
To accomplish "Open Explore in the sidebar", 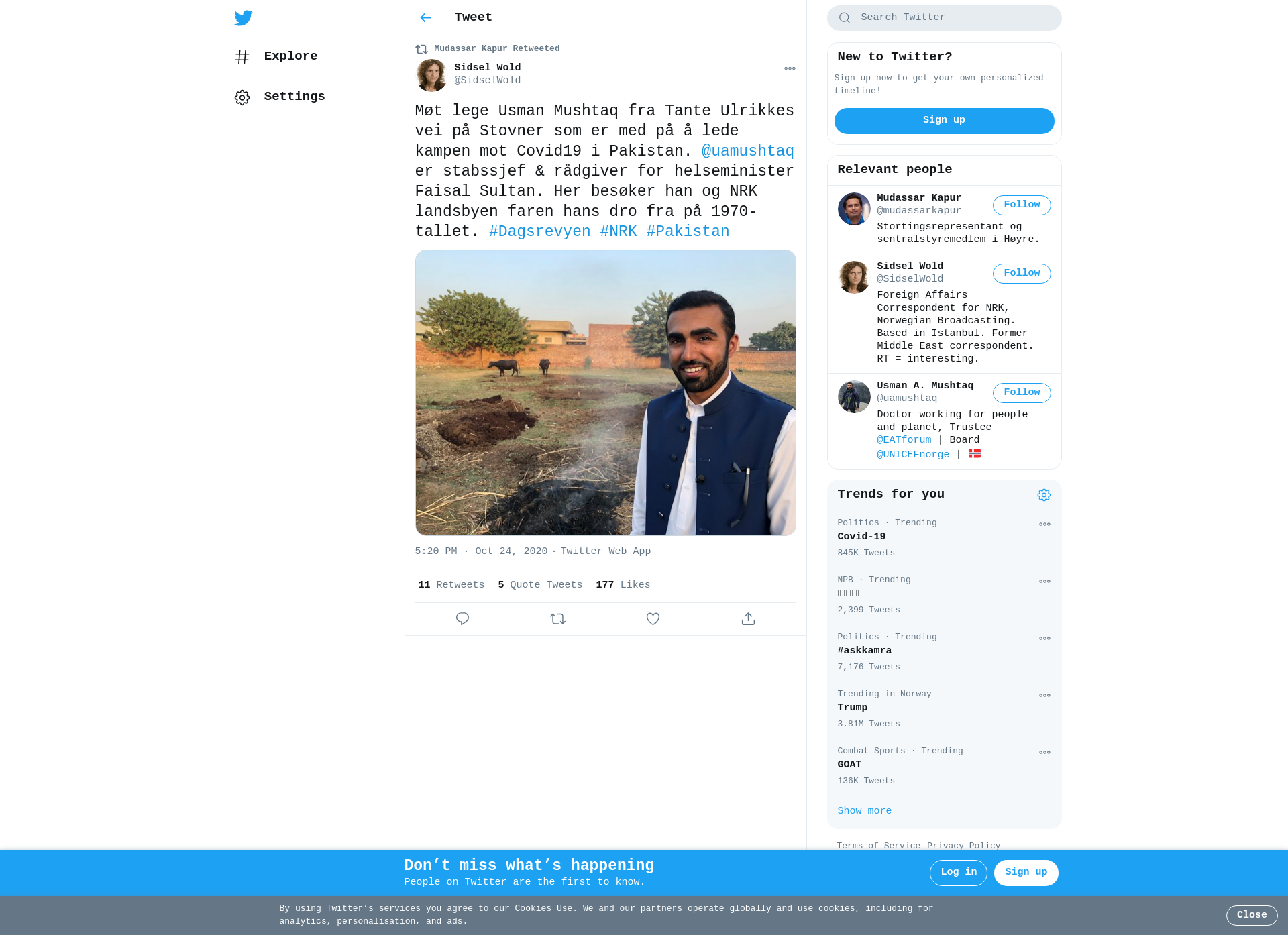I will click(276, 56).
